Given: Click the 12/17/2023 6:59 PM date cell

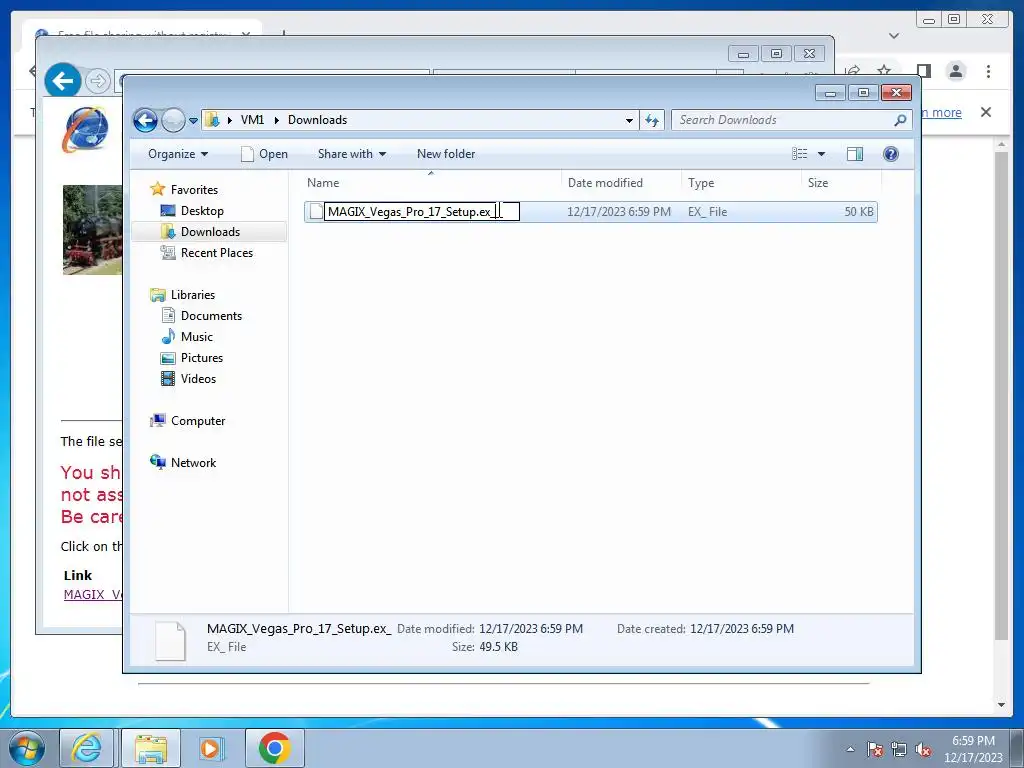Looking at the screenshot, I should tap(618, 212).
